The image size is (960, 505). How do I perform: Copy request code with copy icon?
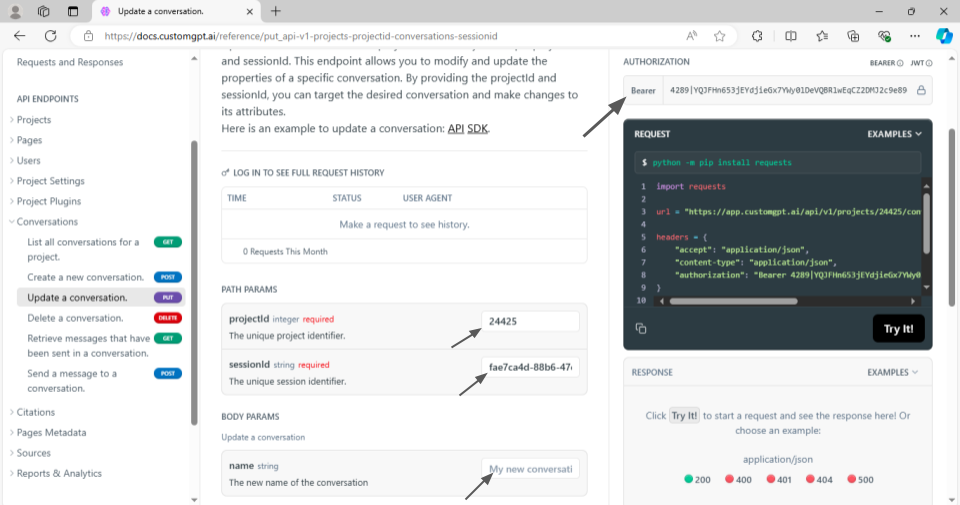(x=641, y=329)
